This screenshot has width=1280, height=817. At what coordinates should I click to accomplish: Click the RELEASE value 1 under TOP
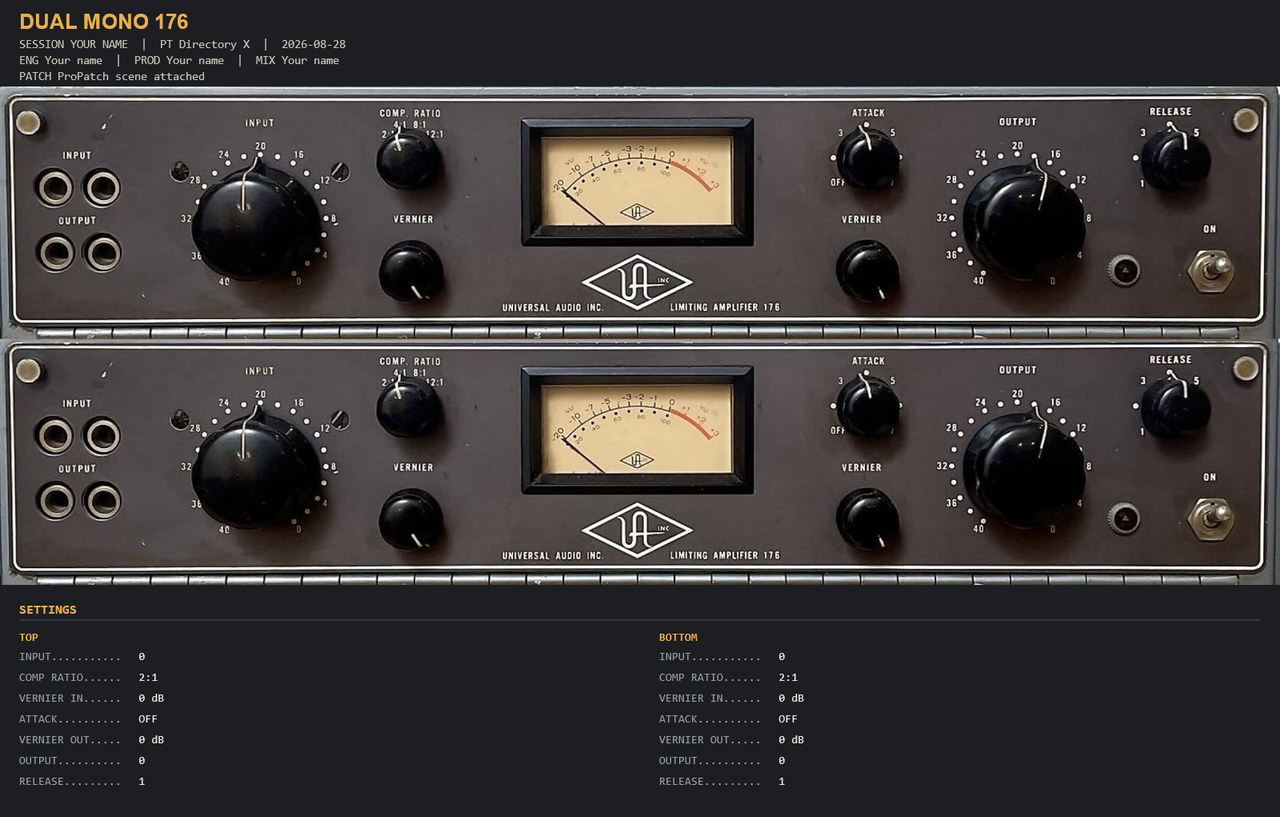(x=142, y=781)
